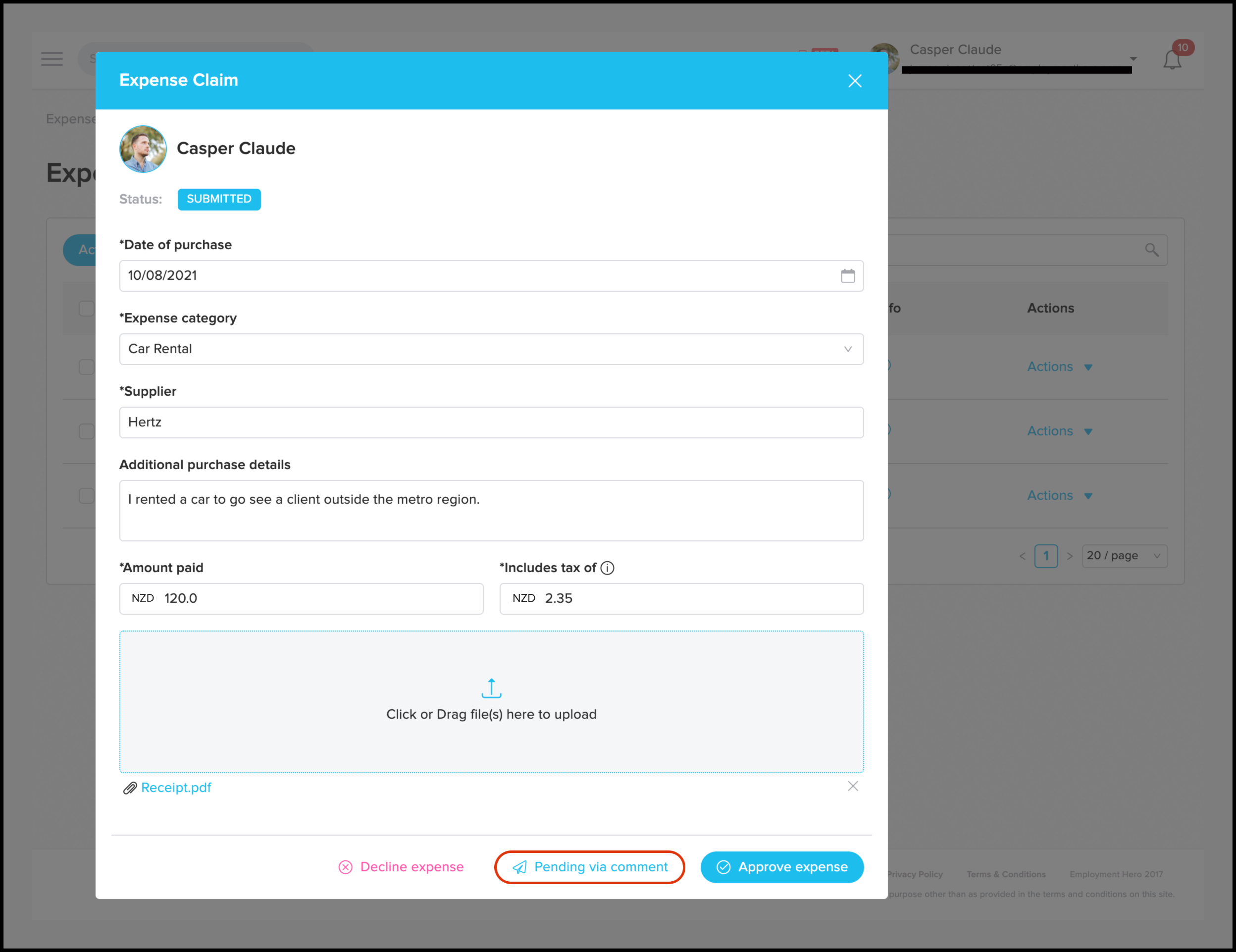Expand the user account menu arrow

1133,59
